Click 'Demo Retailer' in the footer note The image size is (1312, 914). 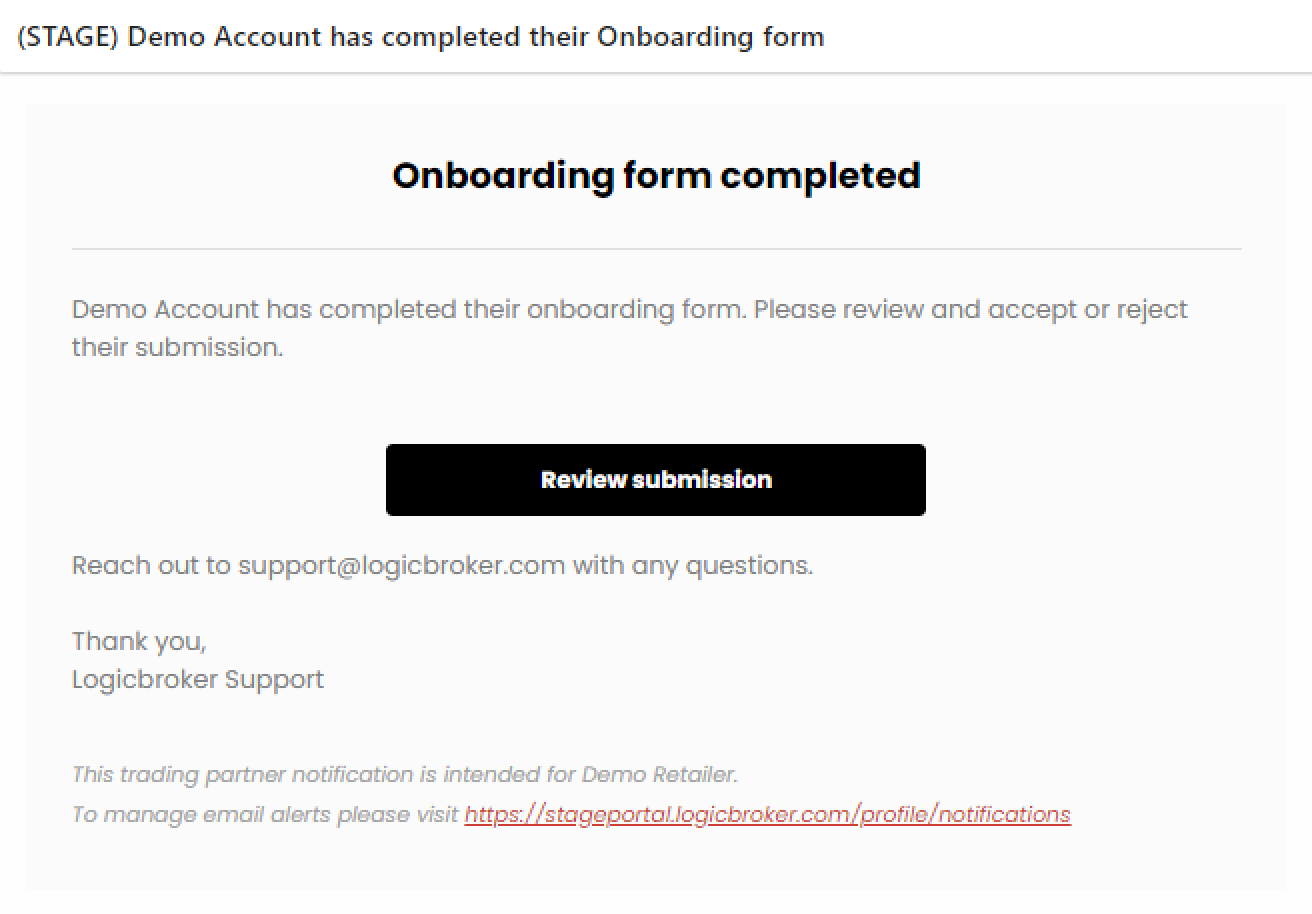click(x=658, y=774)
